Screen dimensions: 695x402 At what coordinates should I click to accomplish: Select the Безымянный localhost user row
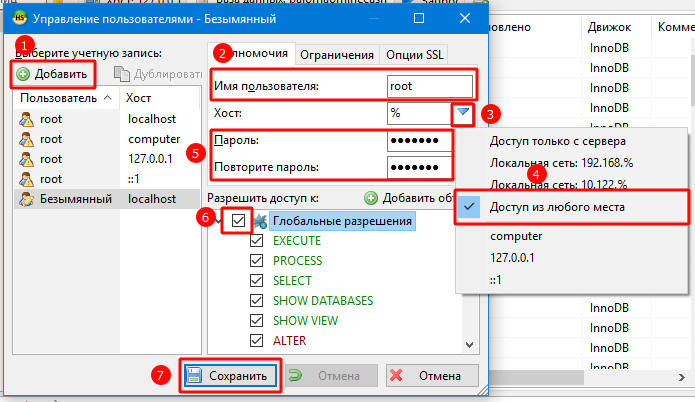107,199
